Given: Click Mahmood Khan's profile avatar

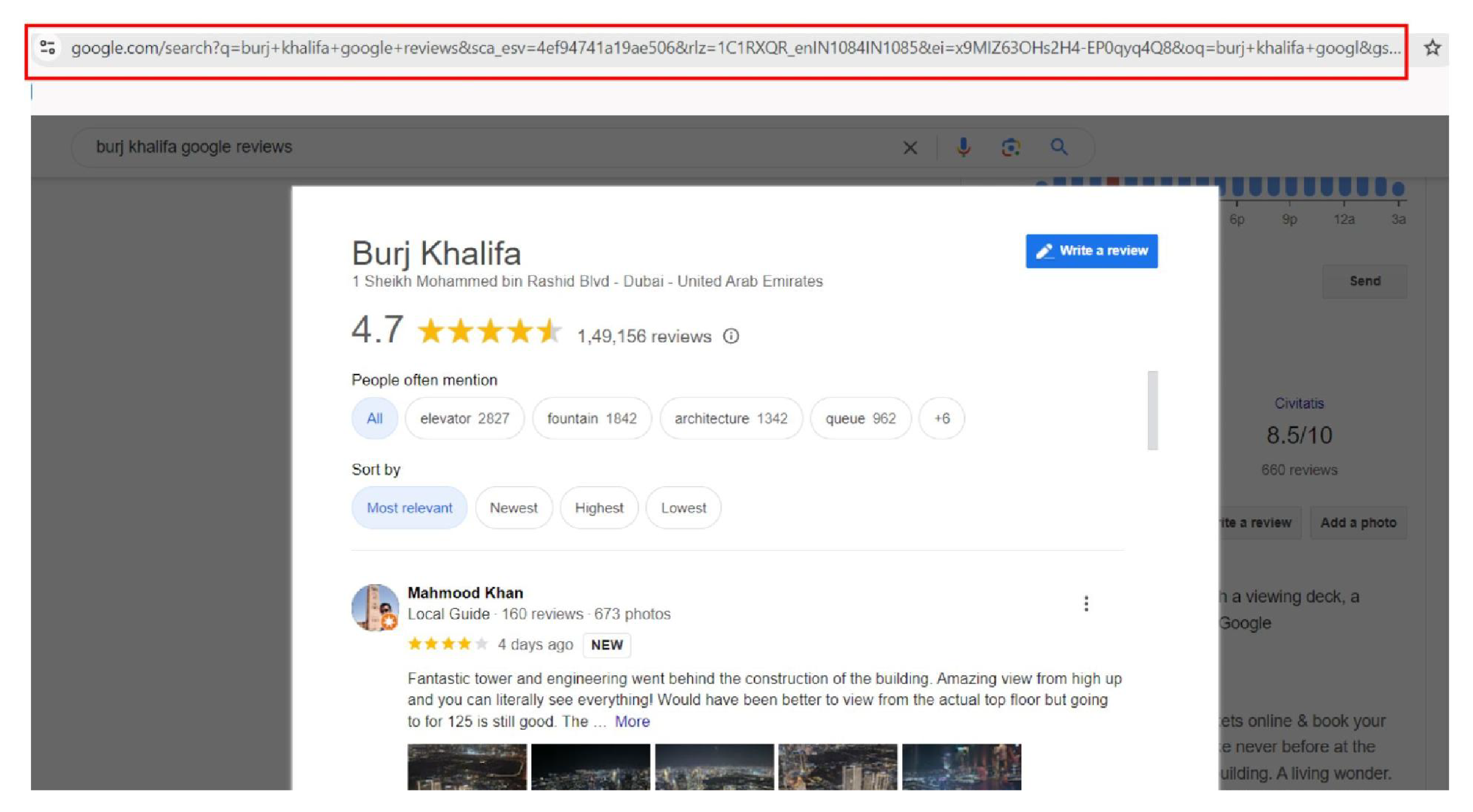Looking at the screenshot, I should click(375, 608).
